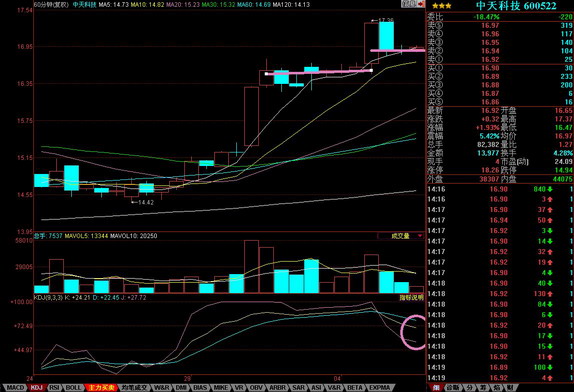Image resolution: width=574 pixels, height=392 pixels.
Task: Open 指标说明 in the KDJ panel
Action: pyautogui.click(x=411, y=298)
